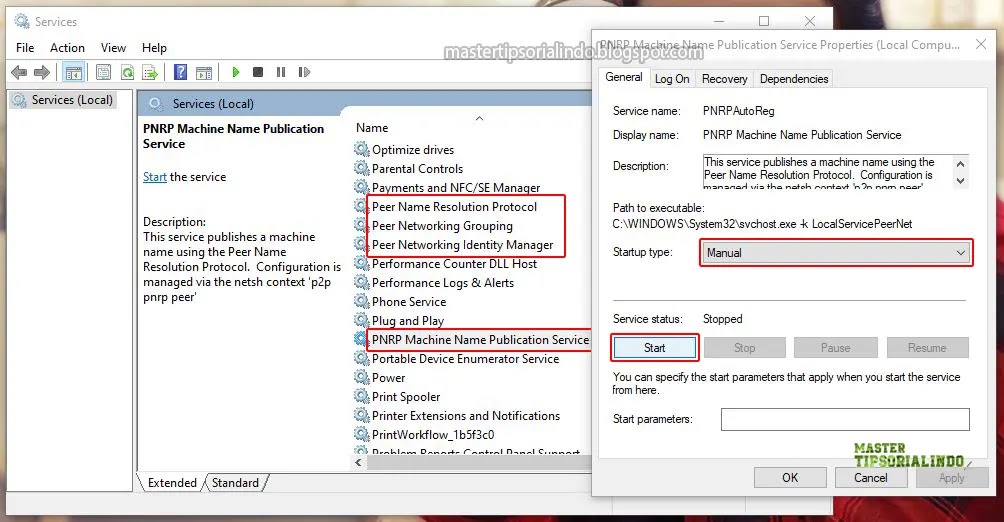This screenshot has width=1004, height=522.
Task: Click gear icon beside Power service
Action: coord(362,377)
